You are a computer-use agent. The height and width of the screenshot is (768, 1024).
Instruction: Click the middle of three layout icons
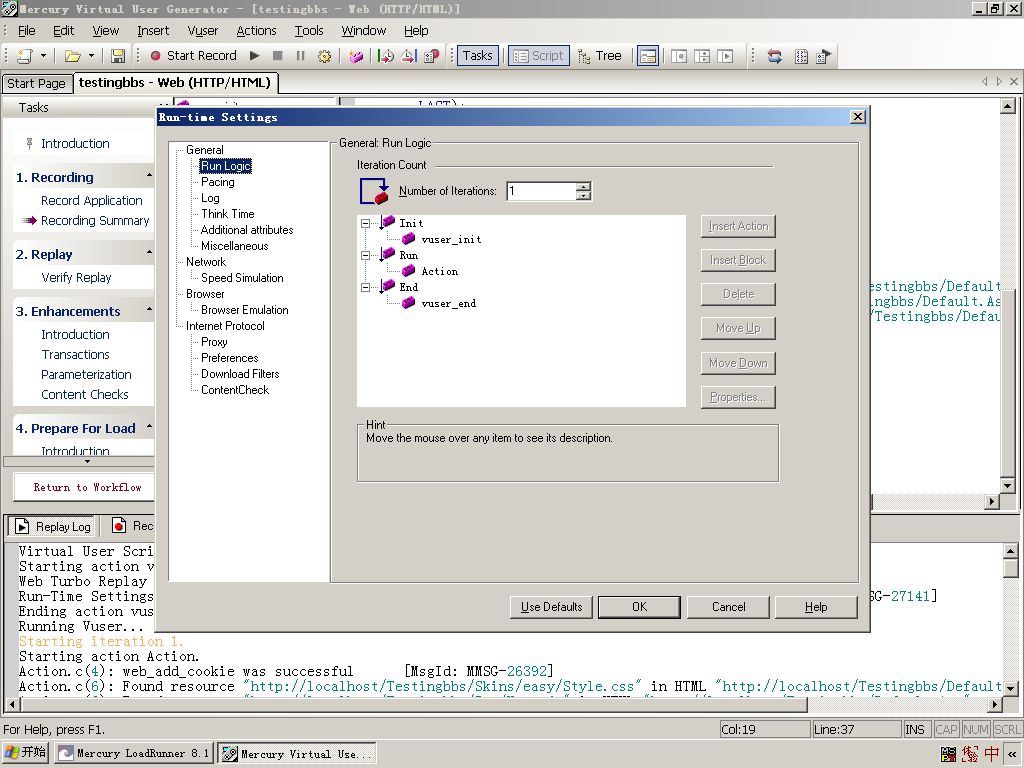pyautogui.click(x=702, y=56)
